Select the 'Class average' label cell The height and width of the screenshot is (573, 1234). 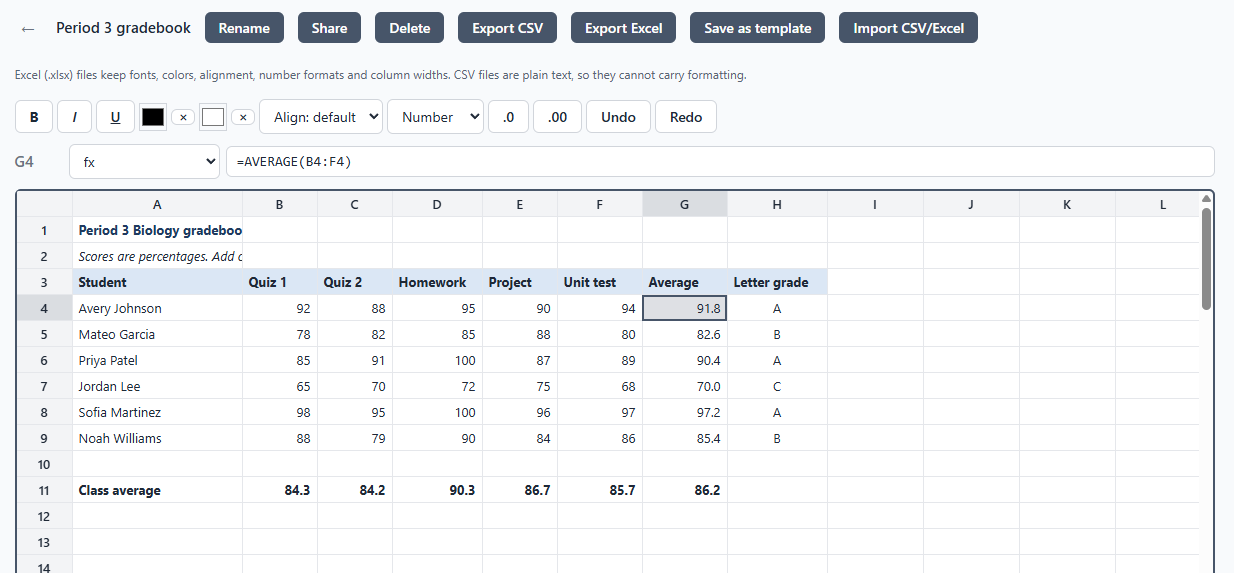tap(158, 490)
